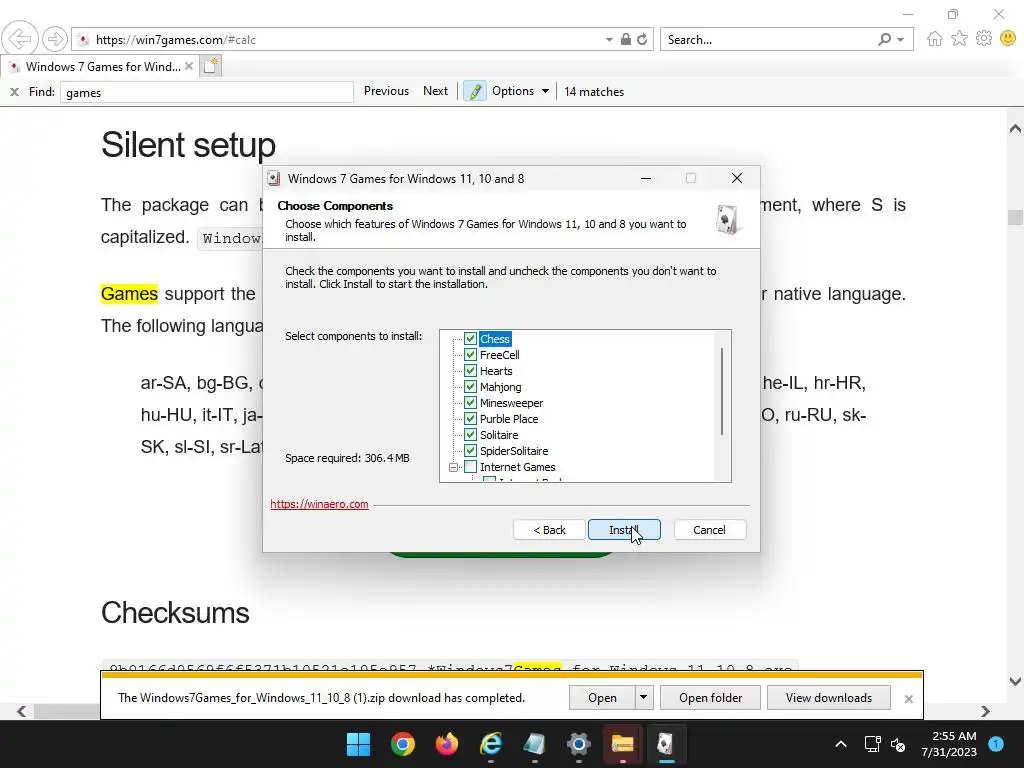Image resolution: width=1024 pixels, height=768 pixels.
Task: Open the Find bar Options dropdown
Action: tap(520, 91)
